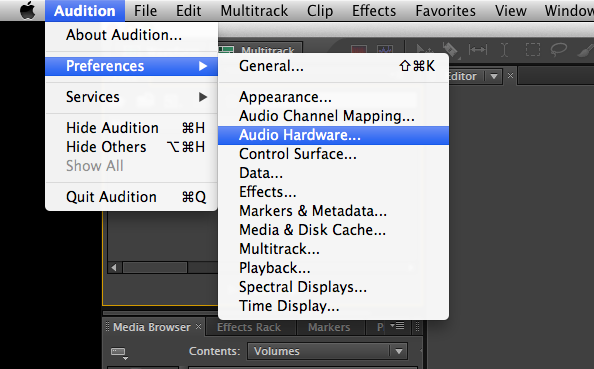Screen dimensions: 594x369
Task: Open the Apple menu
Action: coord(28,10)
